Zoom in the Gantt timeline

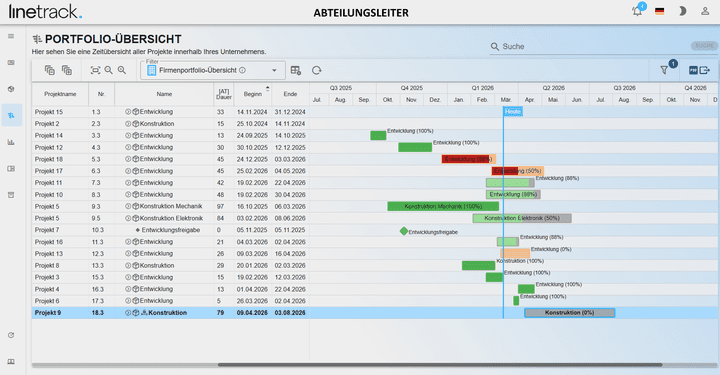coord(122,70)
